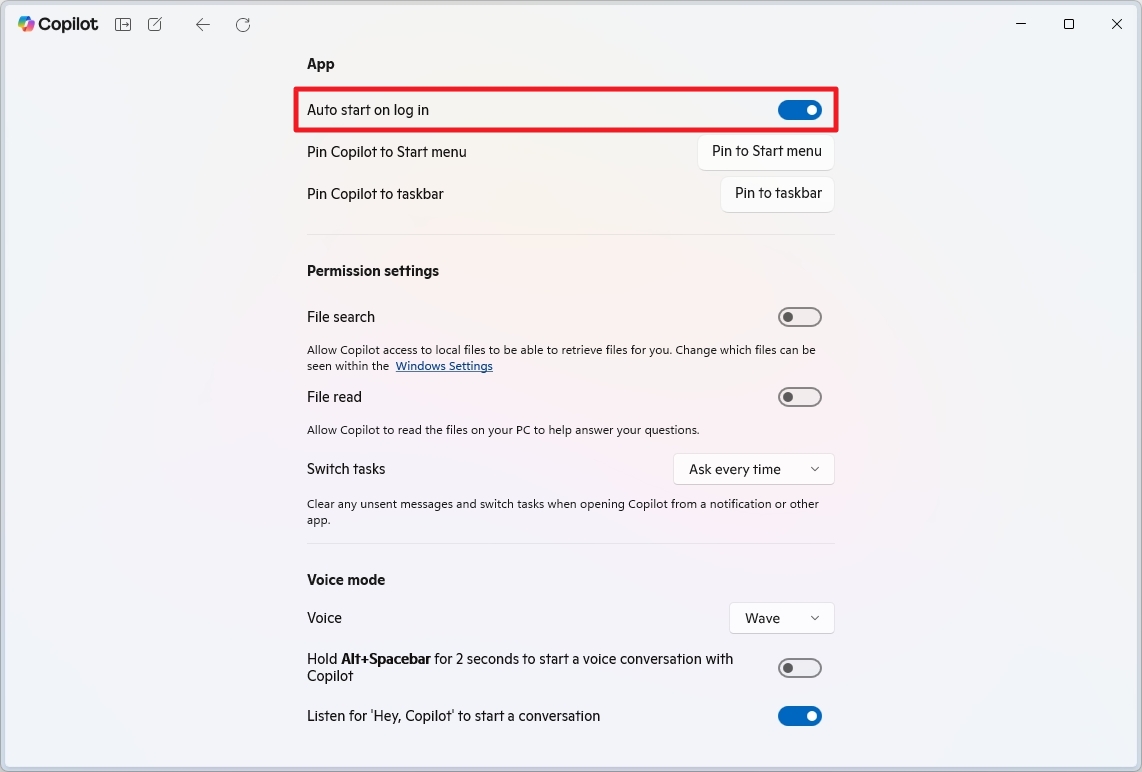
Task: Start a new chat with compose icon
Action: point(155,25)
